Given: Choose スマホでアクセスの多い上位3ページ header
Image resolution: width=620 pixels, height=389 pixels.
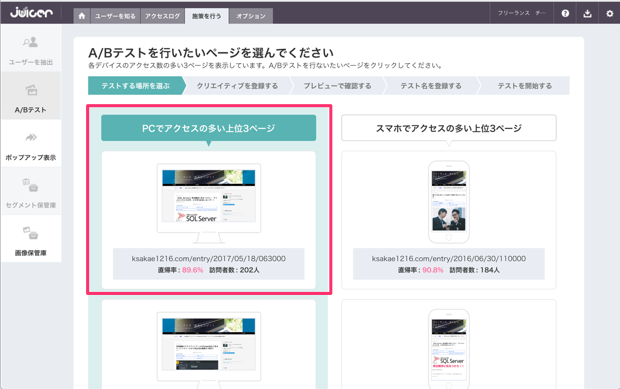Looking at the screenshot, I should tap(449, 128).
